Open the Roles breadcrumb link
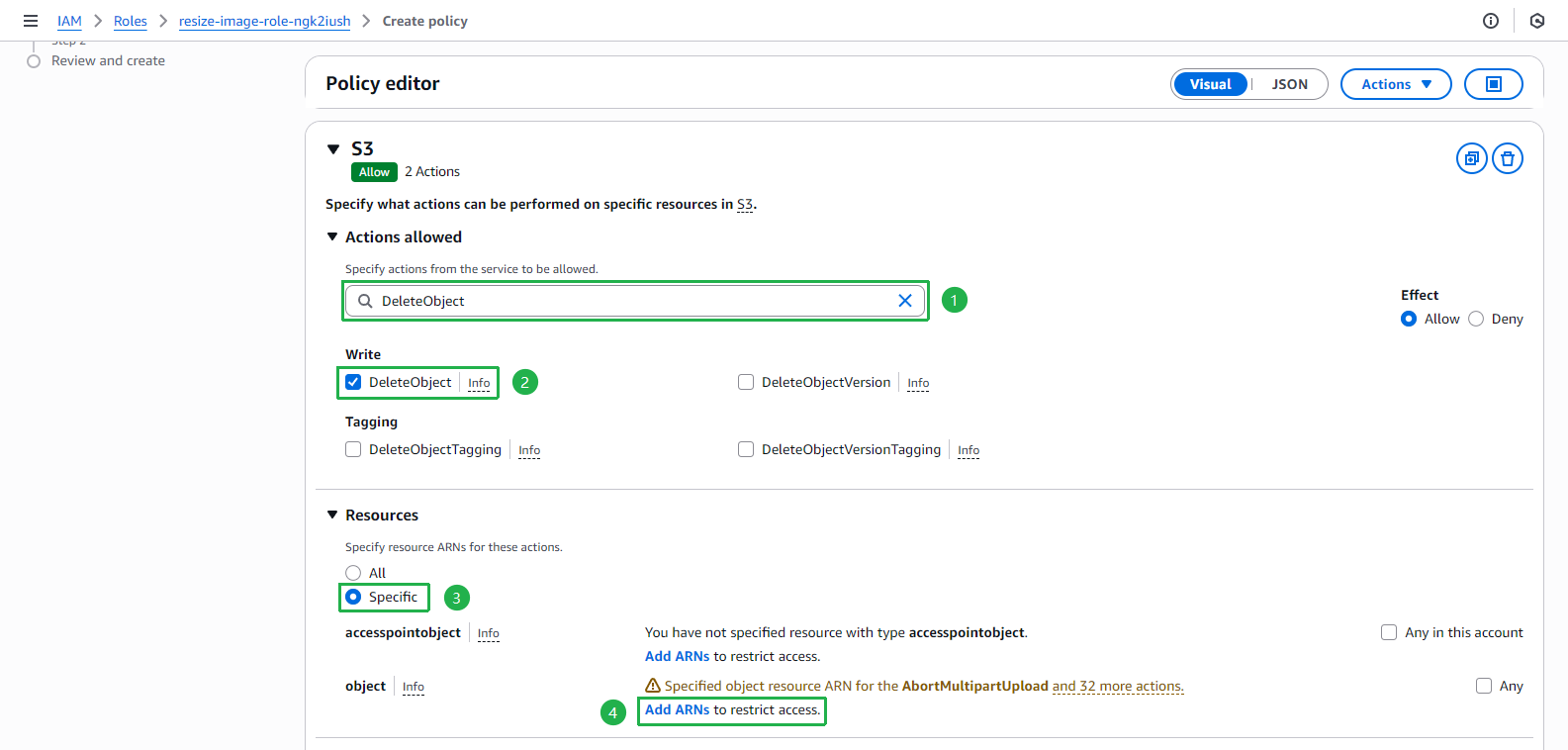This screenshot has width=1568, height=750. [131, 21]
